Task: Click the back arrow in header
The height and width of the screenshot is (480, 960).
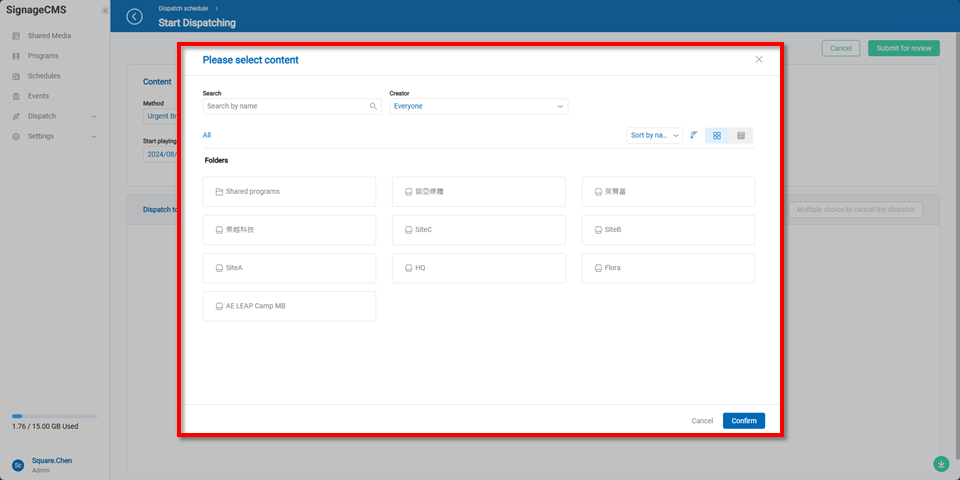Action: (135, 17)
